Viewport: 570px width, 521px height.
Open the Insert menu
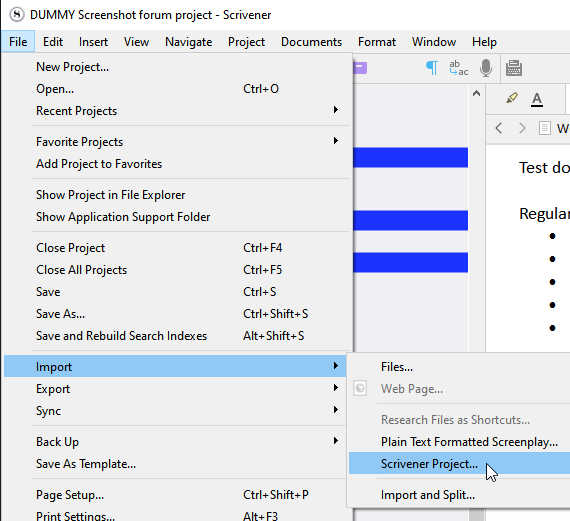tap(93, 42)
